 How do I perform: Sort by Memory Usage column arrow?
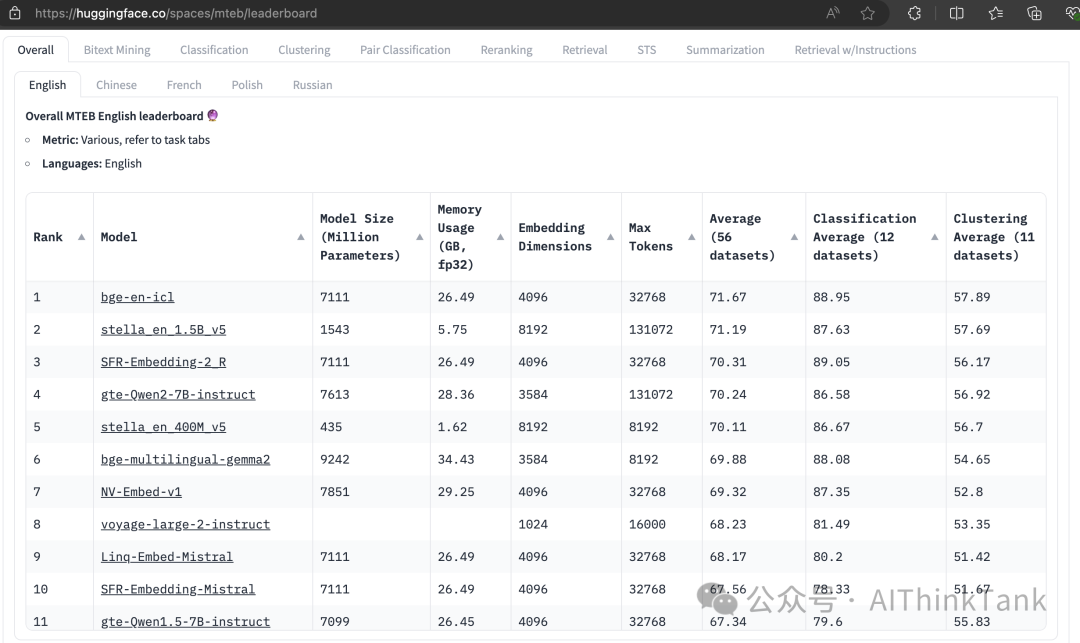tap(500, 237)
